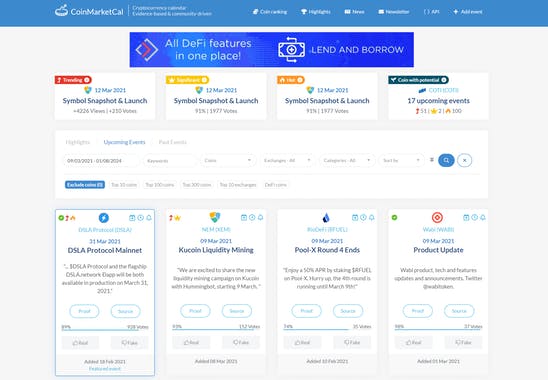Click DSLA Protocol coin logo
This screenshot has width=548, height=380.
click(104, 218)
